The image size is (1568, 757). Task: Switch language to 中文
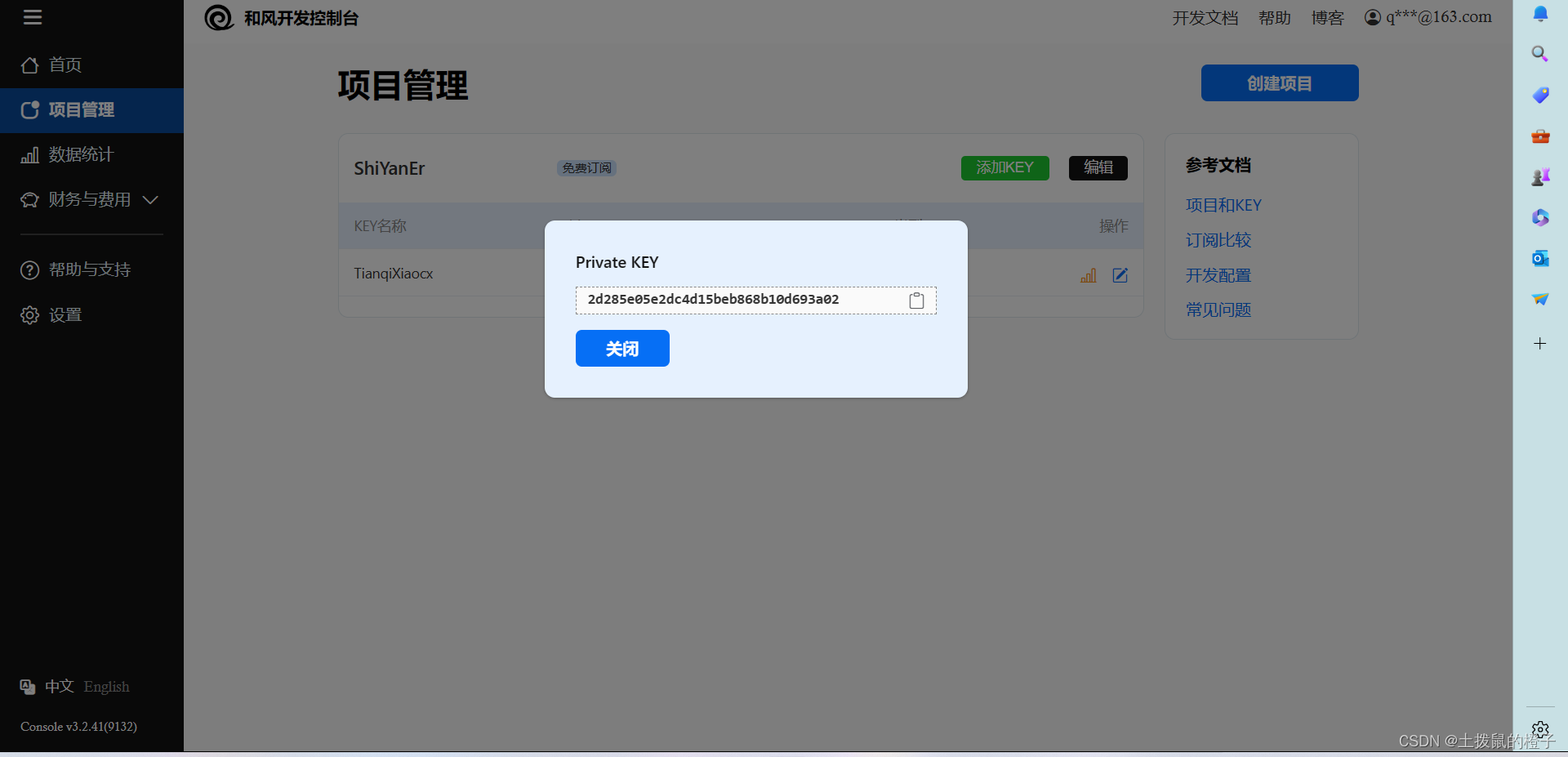[60, 687]
